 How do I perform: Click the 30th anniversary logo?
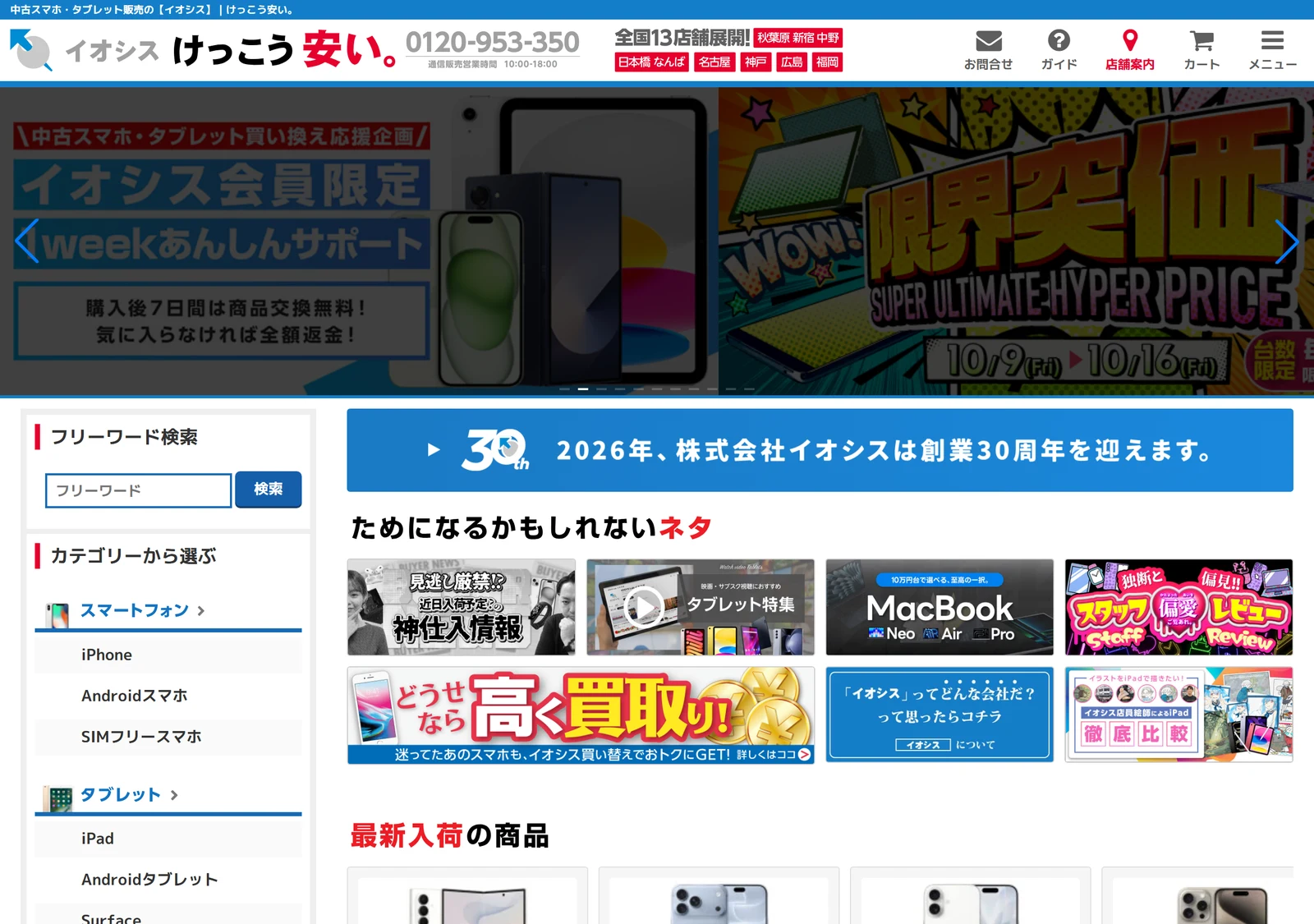coord(494,450)
